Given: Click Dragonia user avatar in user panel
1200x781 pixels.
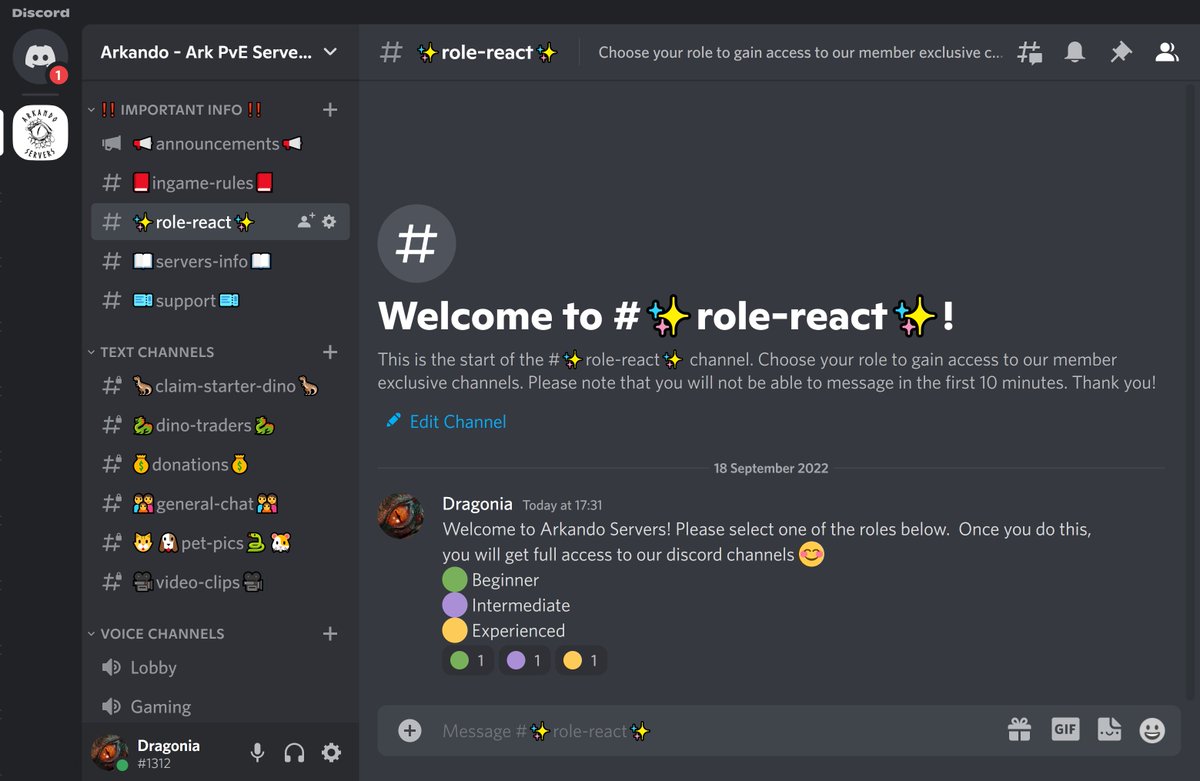Looking at the screenshot, I should [x=110, y=753].
